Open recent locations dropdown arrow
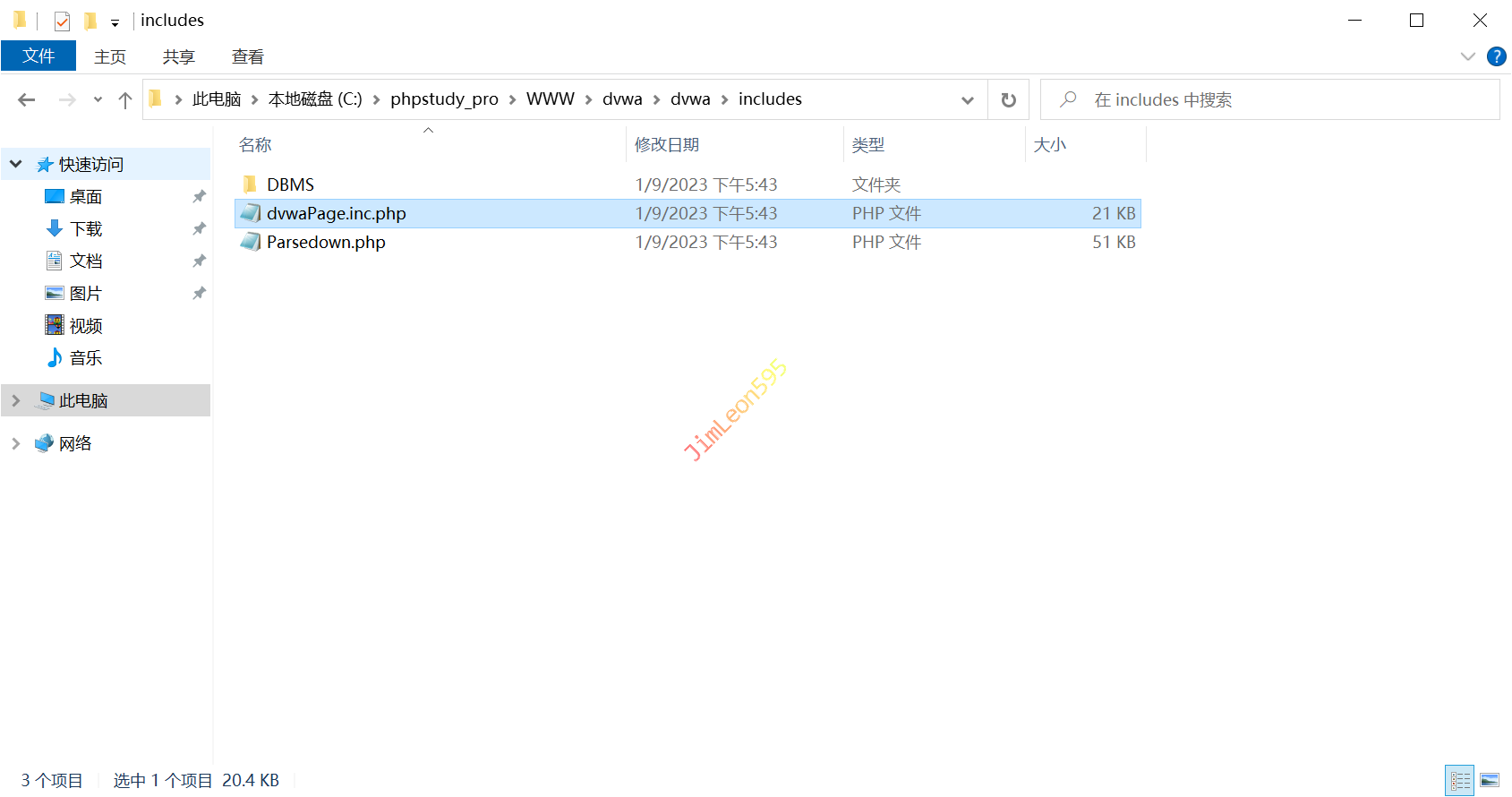 (x=98, y=100)
